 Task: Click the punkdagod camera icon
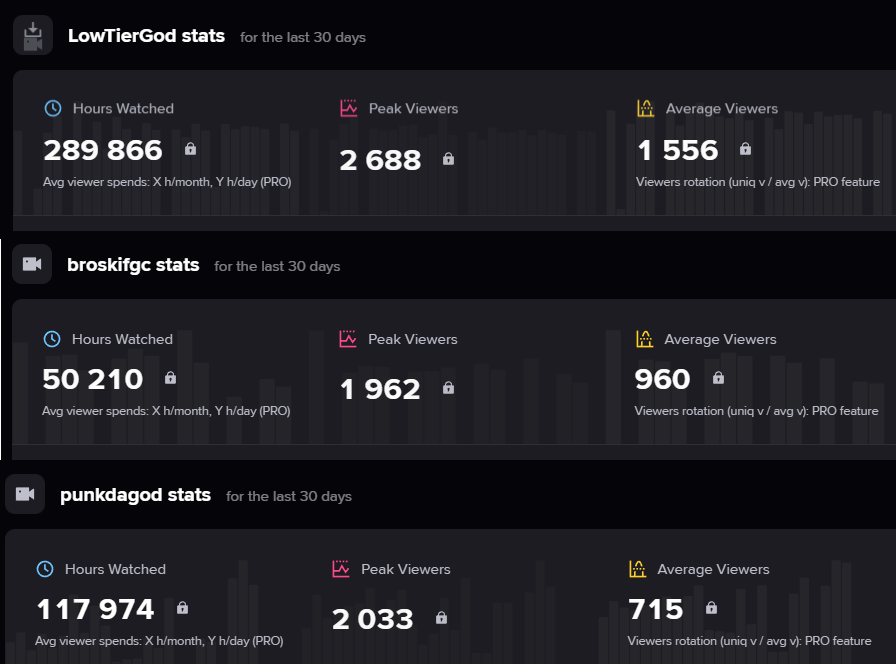click(x=25, y=494)
